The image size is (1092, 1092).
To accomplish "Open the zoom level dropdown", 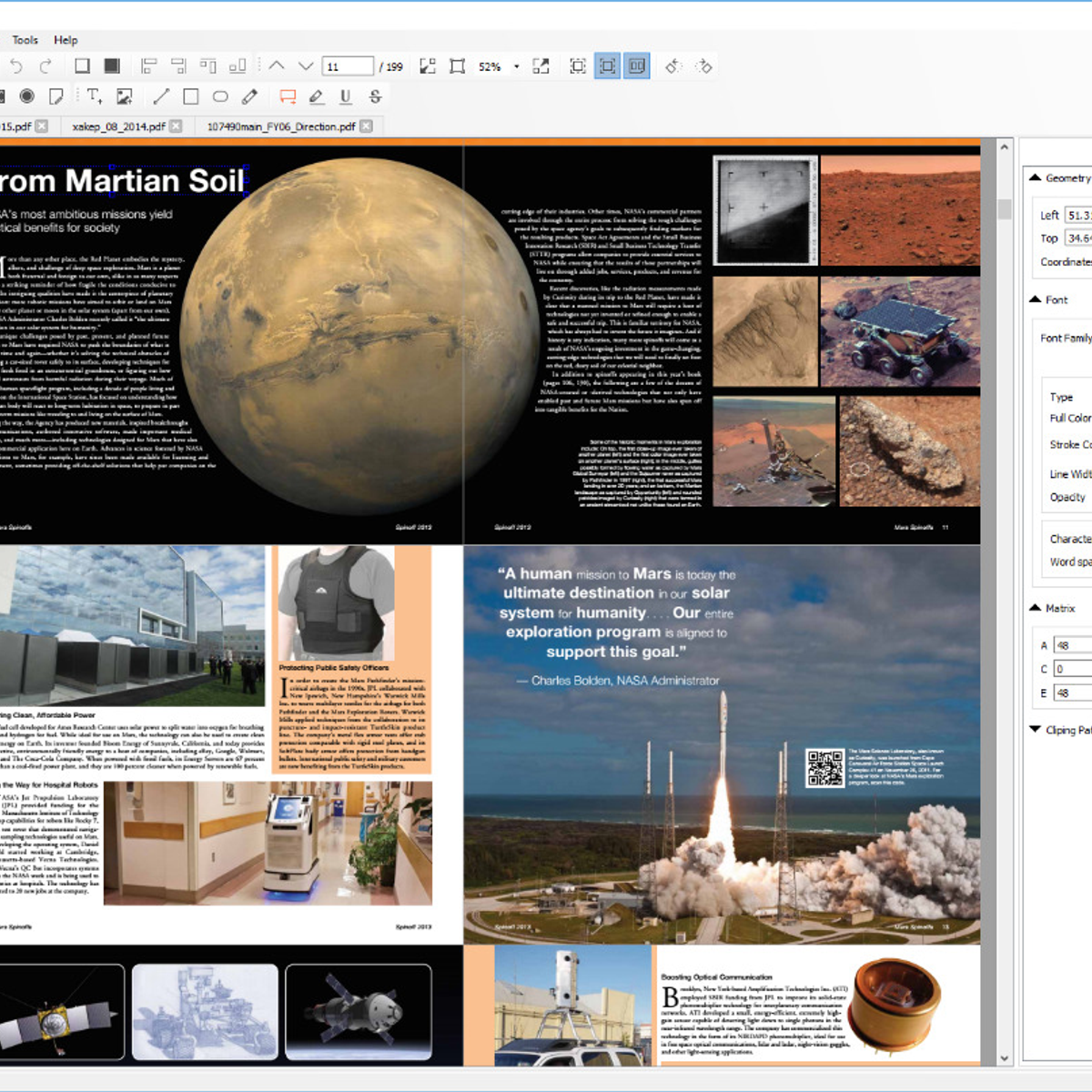I will pyautogui.click(x=516, y=66).
